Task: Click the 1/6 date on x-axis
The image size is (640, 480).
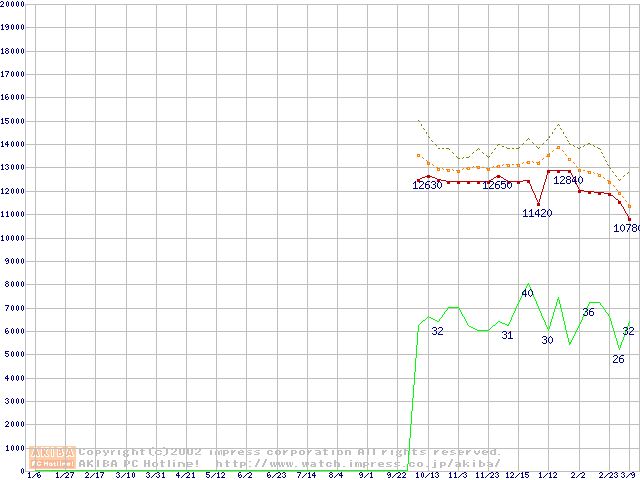Action: [x=33, y=475]
